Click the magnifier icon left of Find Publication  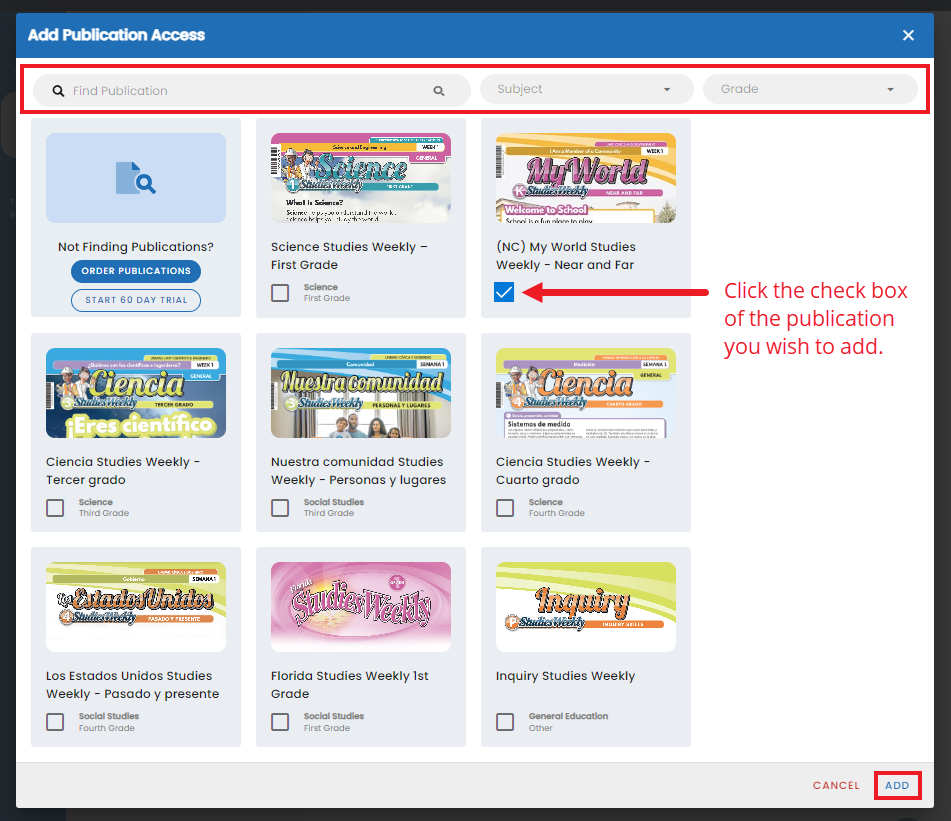tap(58, 91)
